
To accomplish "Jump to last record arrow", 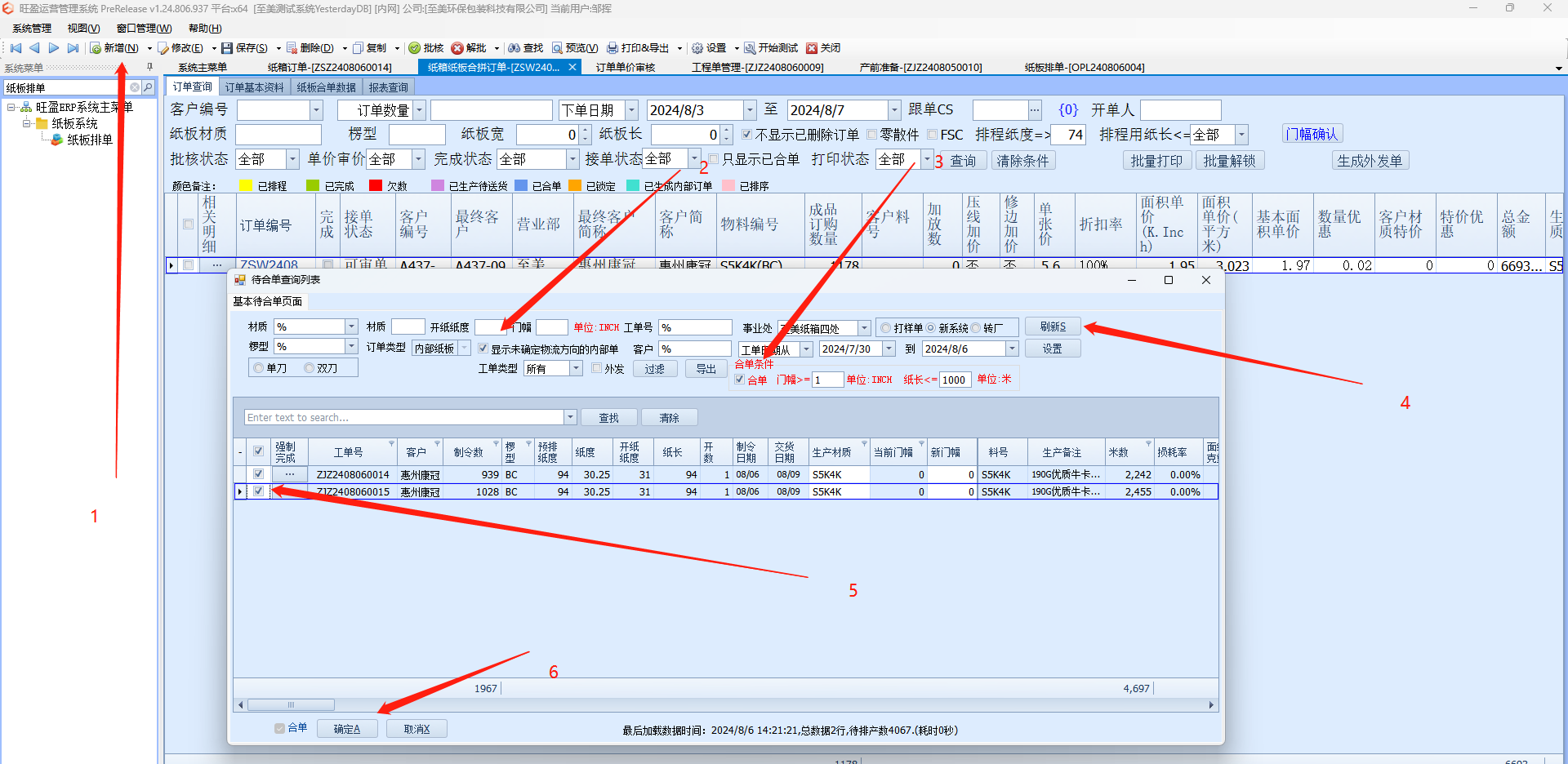I will (73, 48).
